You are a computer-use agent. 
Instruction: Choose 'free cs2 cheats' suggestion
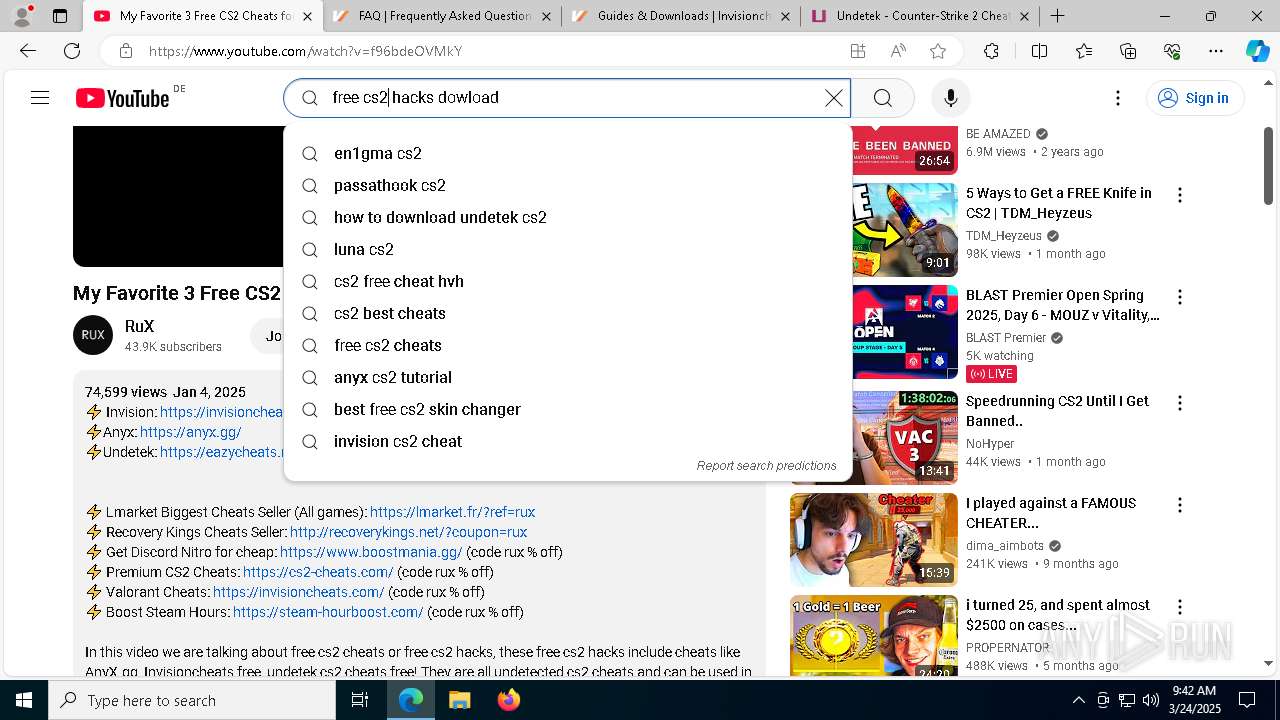(x=568, y=345)
